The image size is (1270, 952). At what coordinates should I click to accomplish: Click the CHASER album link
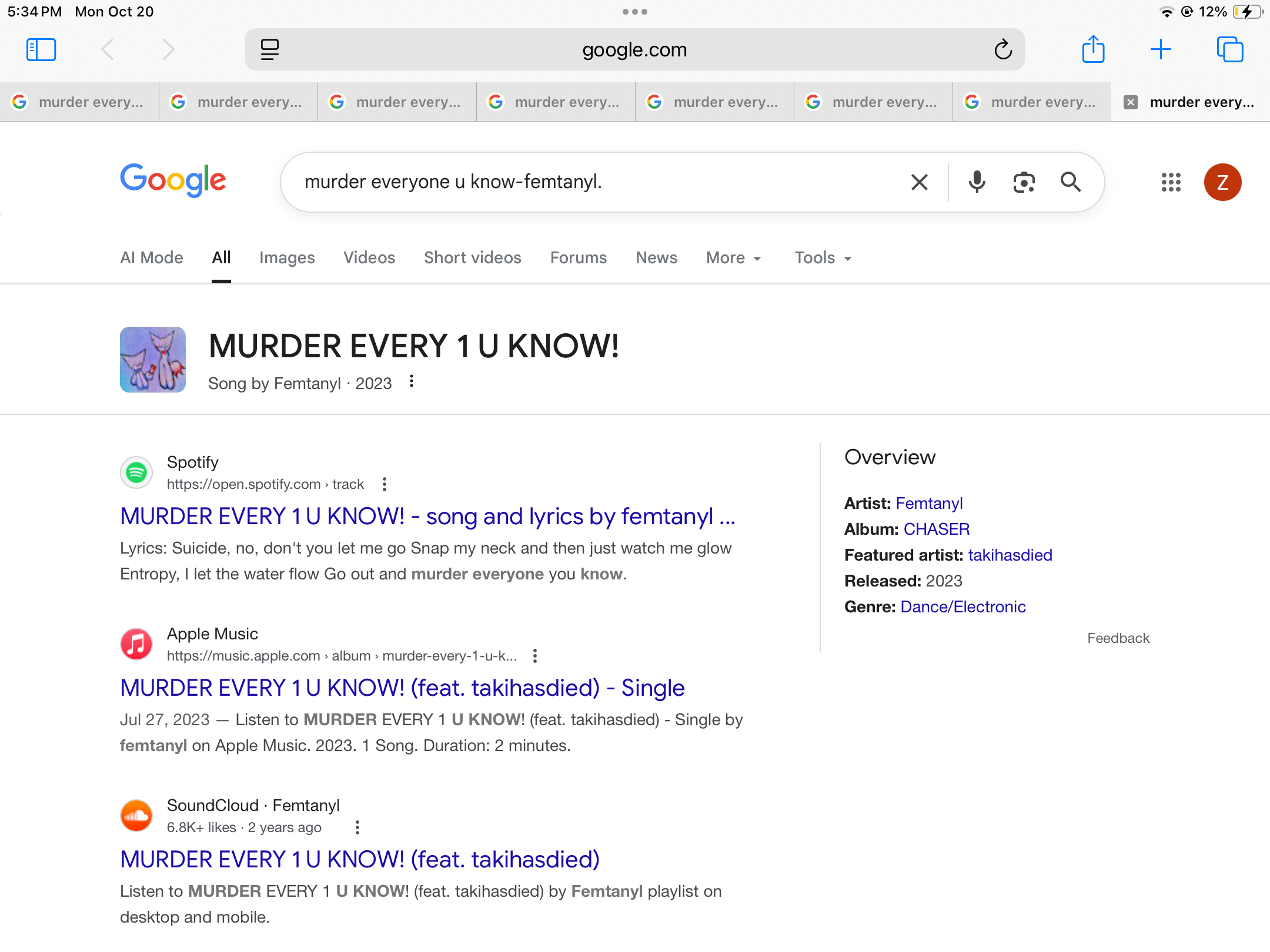click(x=936, y=529)
